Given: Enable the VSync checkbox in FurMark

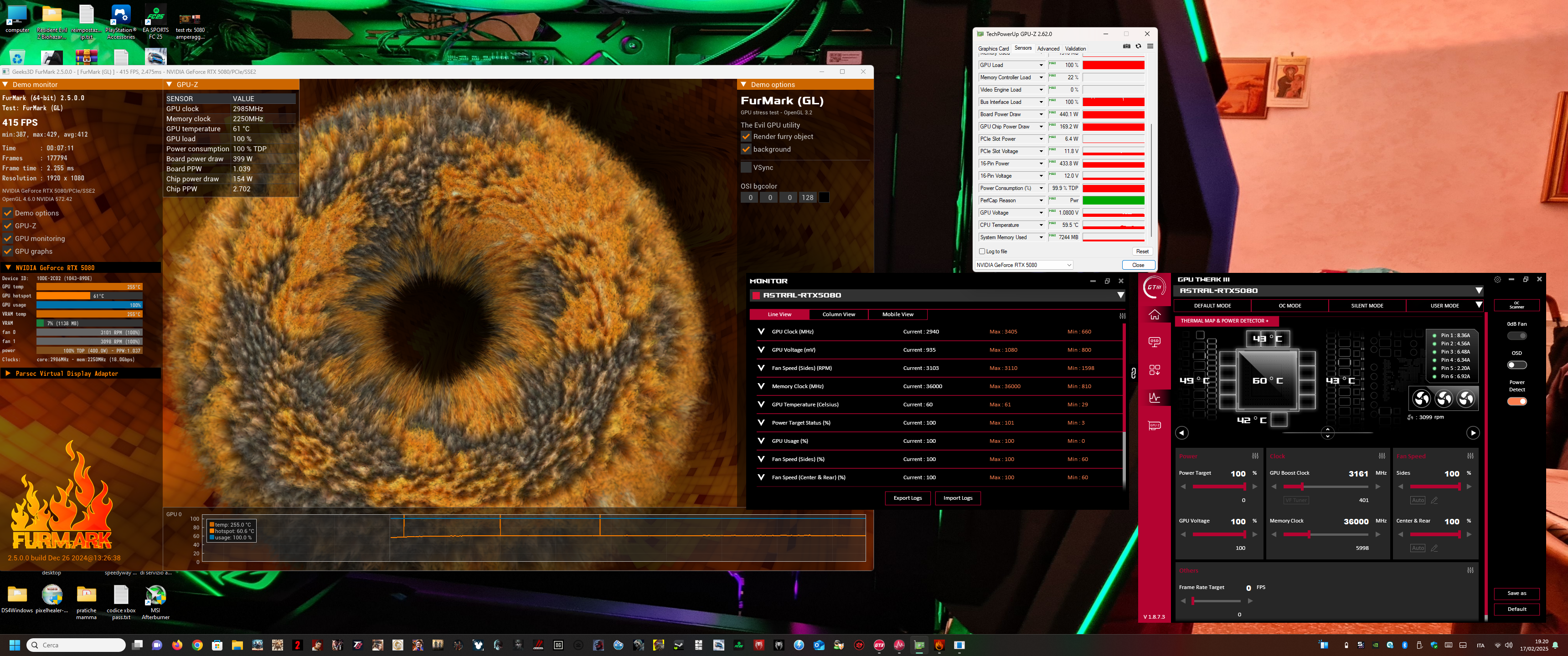Looking at the screenshot, I should click(x=746, y=167).
